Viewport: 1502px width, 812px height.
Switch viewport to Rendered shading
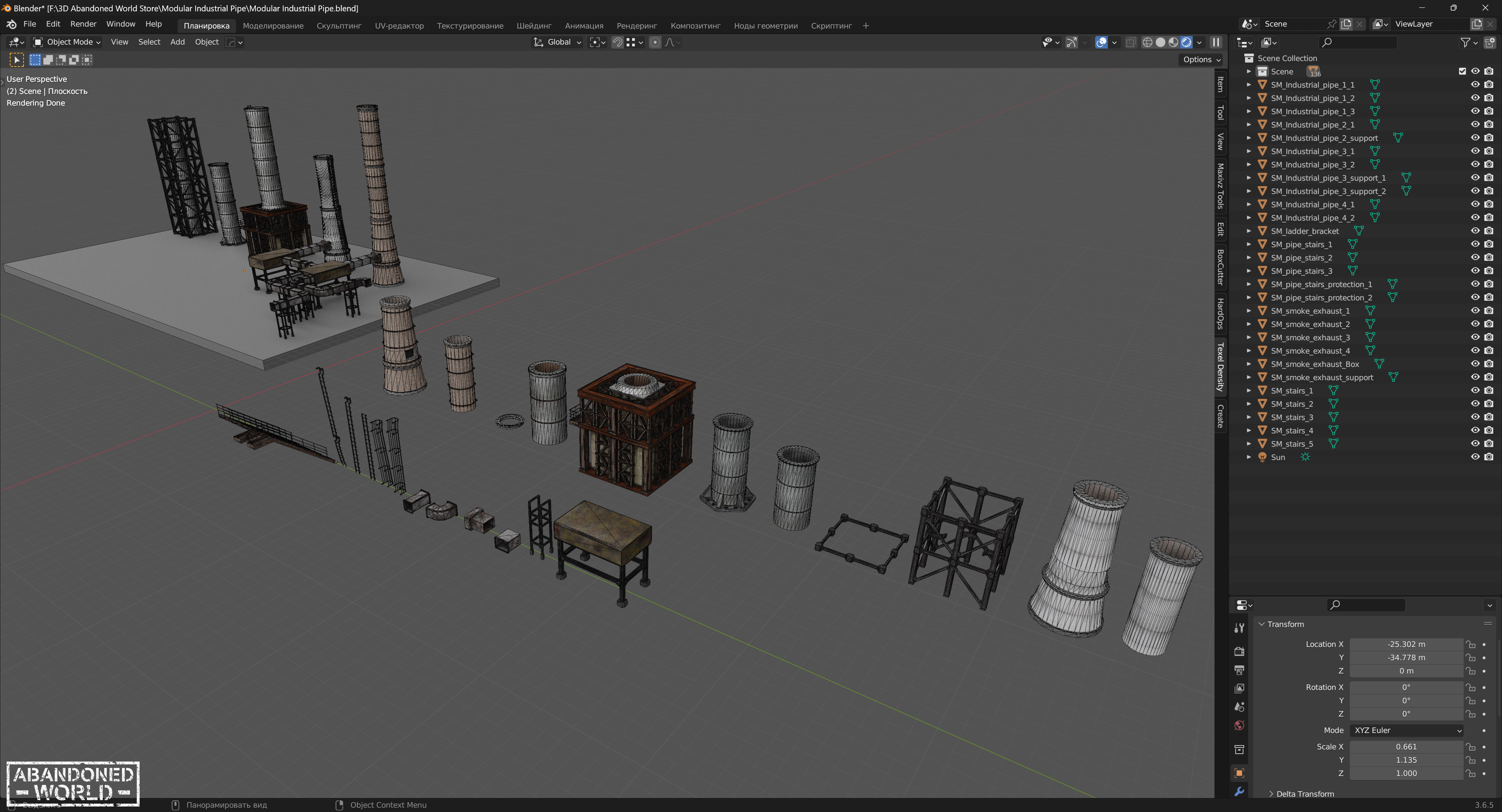pos(1186,42)
